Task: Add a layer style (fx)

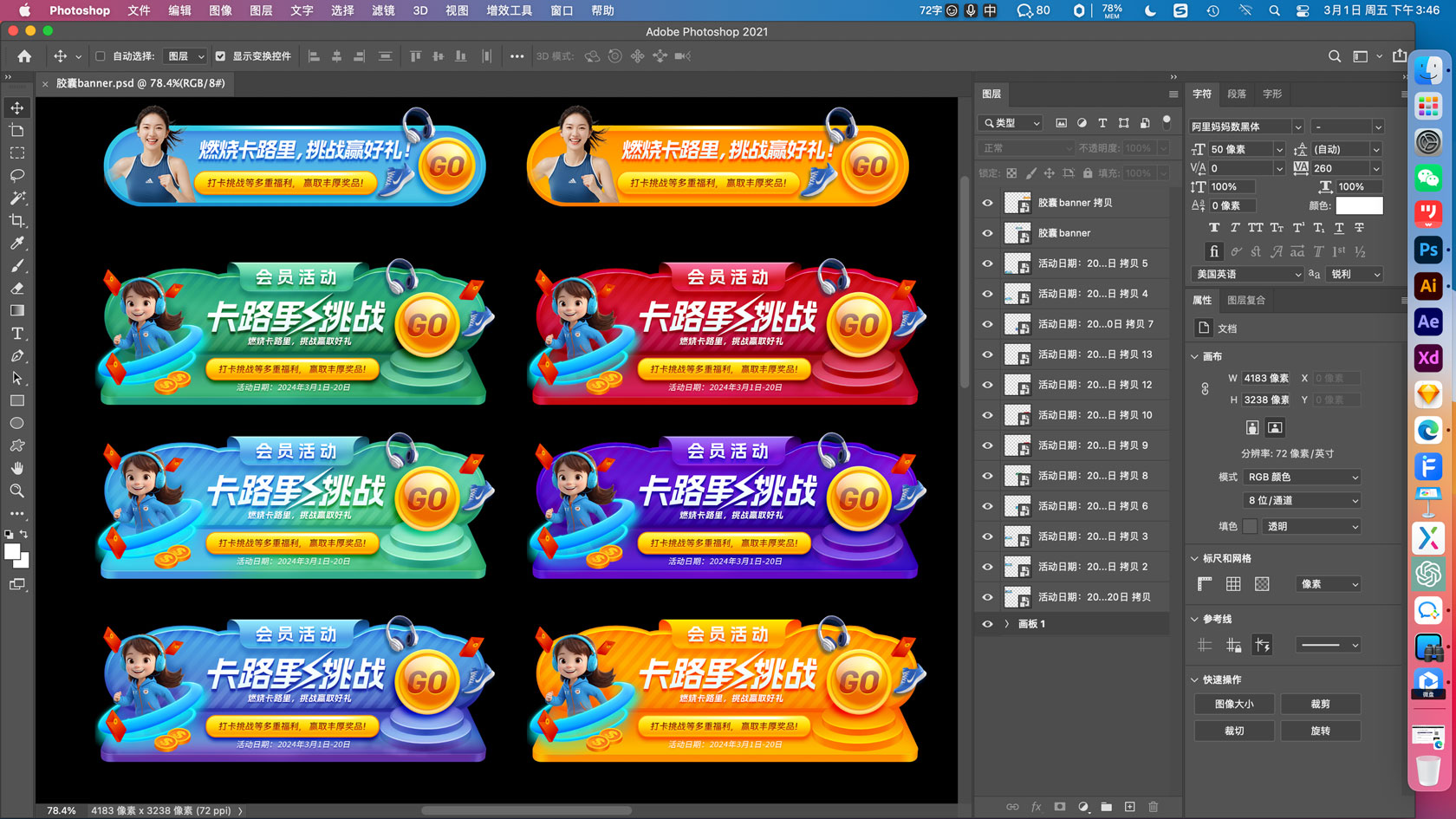Action: click(1036, 807)
